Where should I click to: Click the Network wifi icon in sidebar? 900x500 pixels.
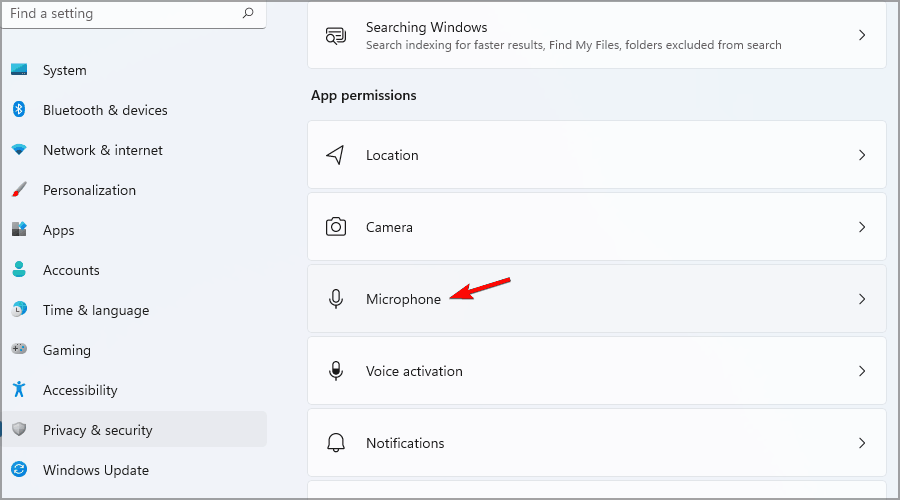click(x=19, y=150)
